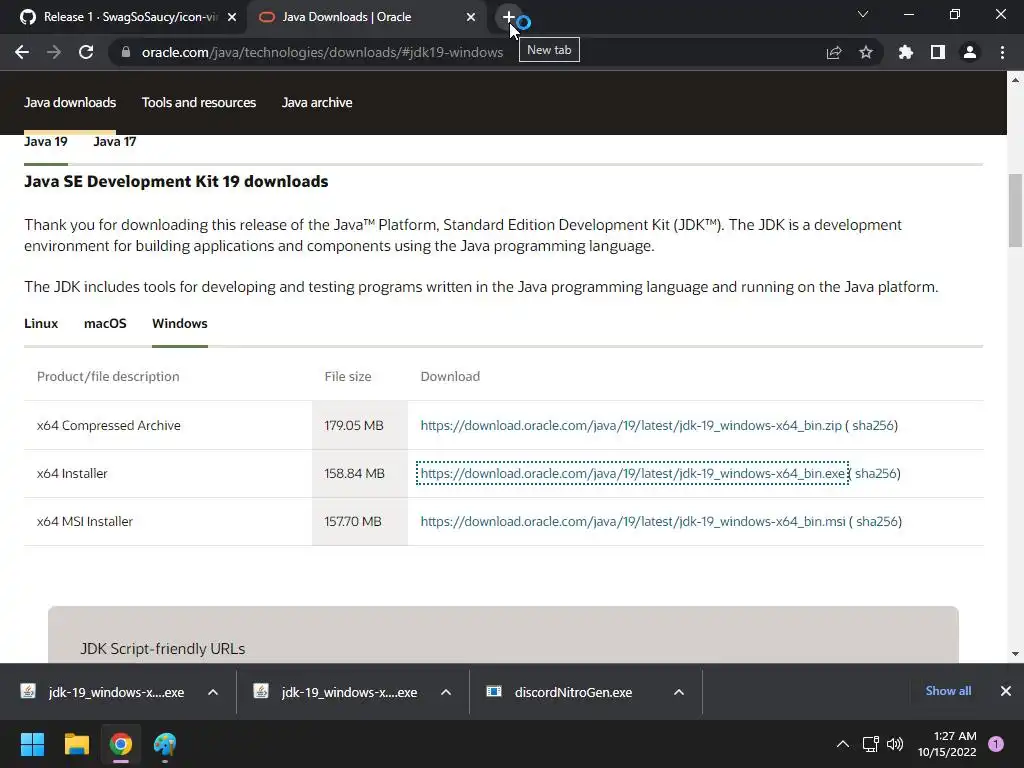Screen dimensions: 1024x768
Task: Click the x64 MSI Installer description
Action: click(85, 521)
